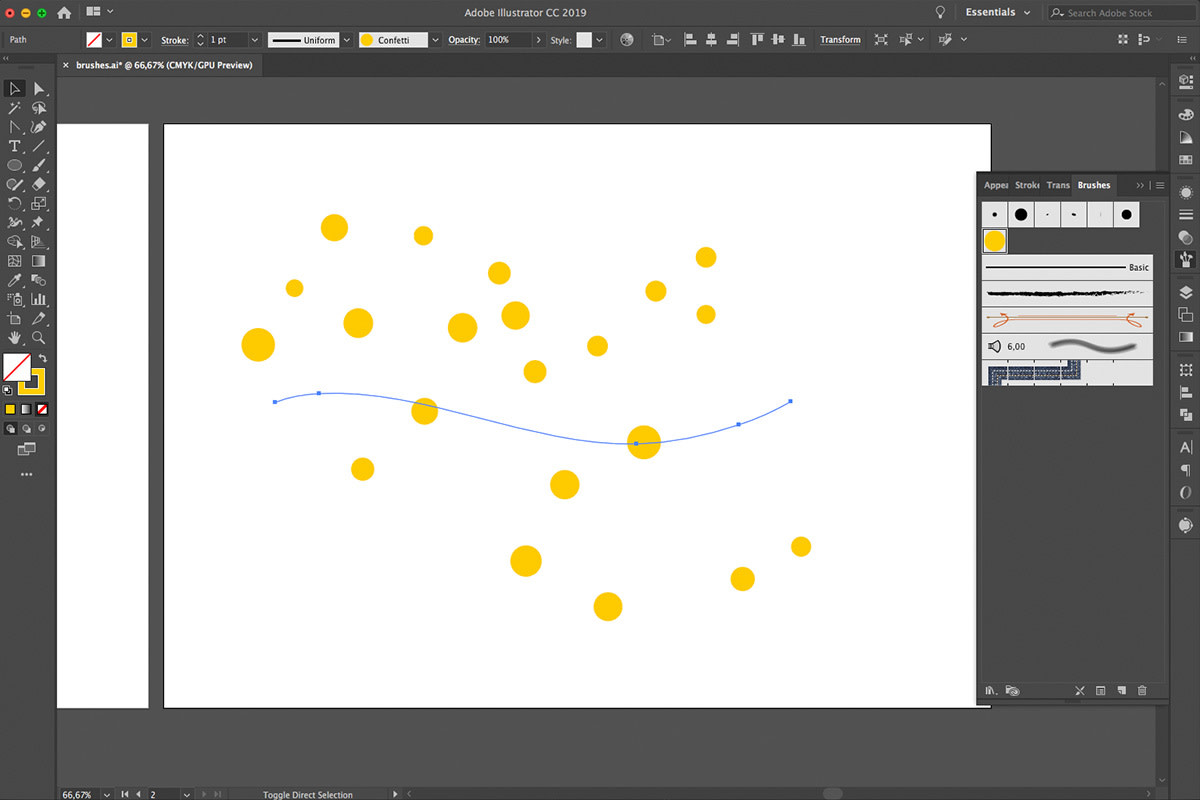Click the Transform link in the control bar
Image resolution: width=1200 pixels, height=800 pixels.
840,39
